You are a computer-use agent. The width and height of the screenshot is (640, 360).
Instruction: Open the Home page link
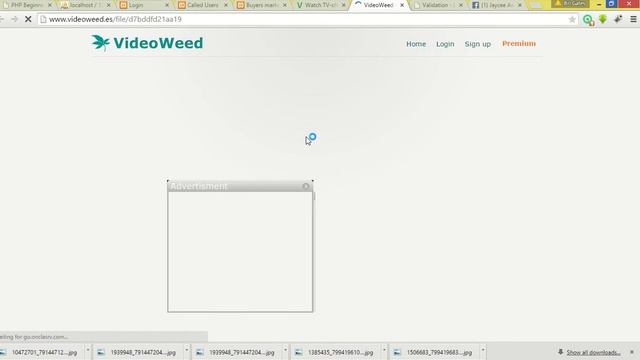click(x=416, y=44)
